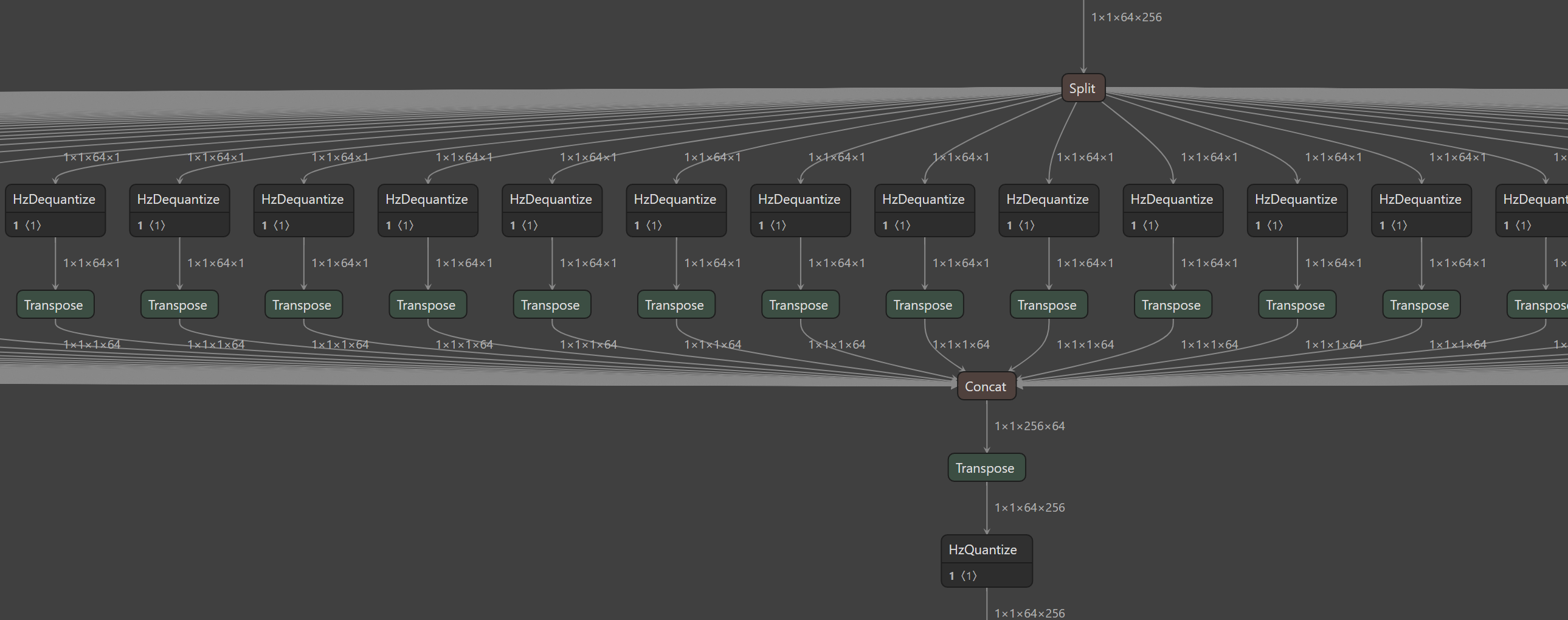This screenshot has height=620, width=1568.
Task: Click the 1×1×256×64 edge label
Action: (1029, 427)
